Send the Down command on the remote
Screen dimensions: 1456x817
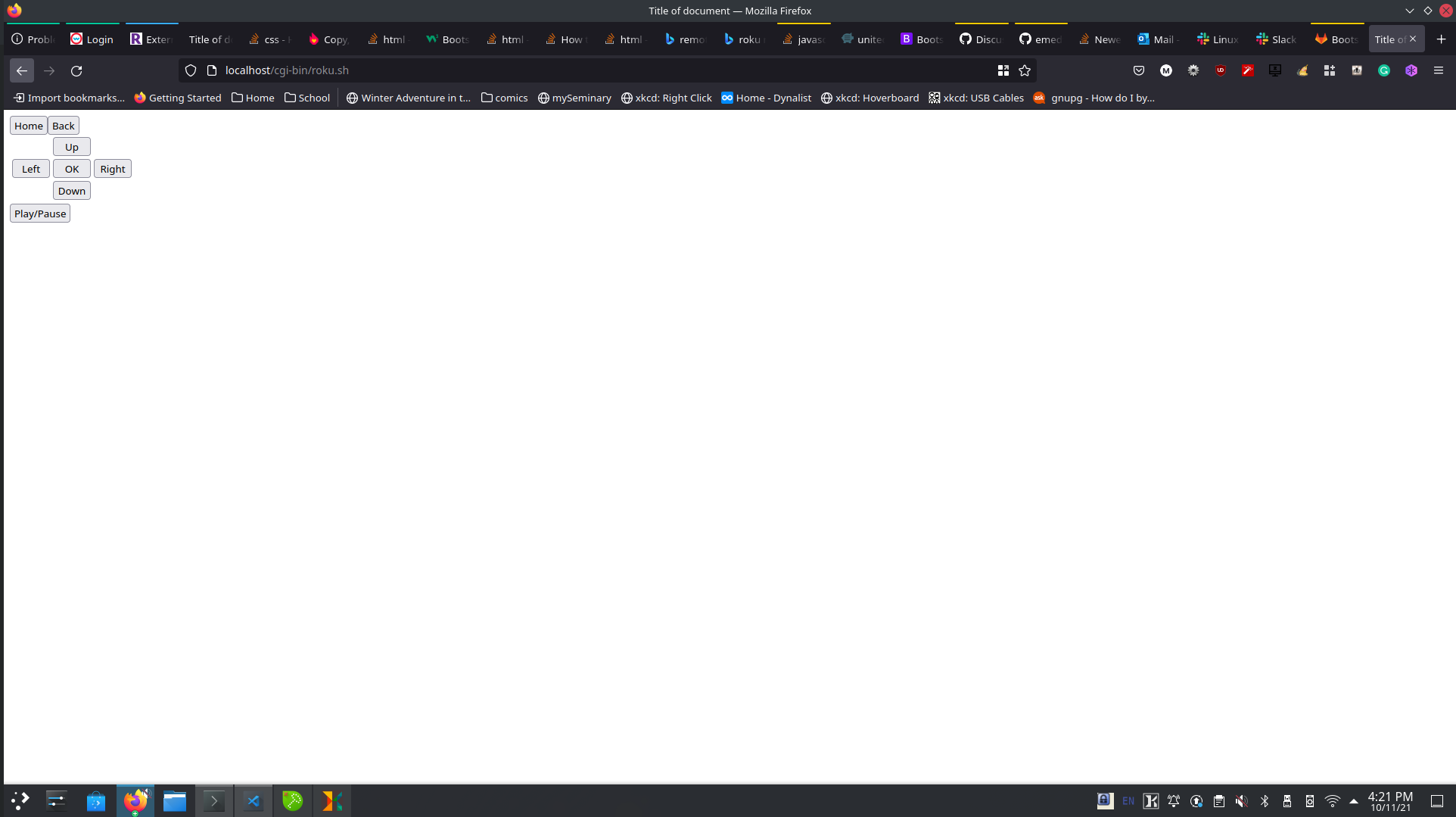(x=72, y=191)
